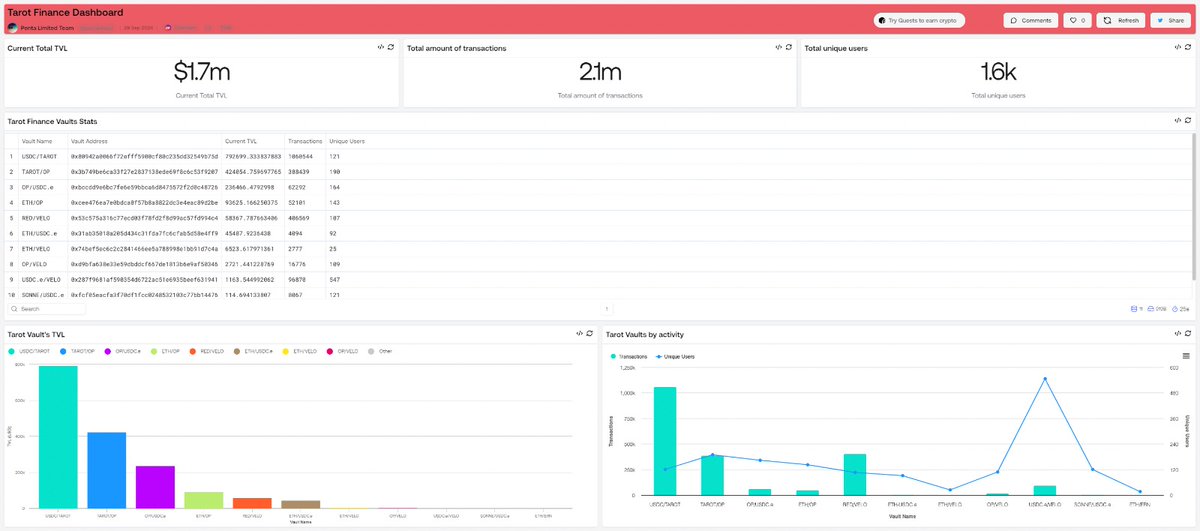Refresh the Tarot Finance Vaults Stats table
The height and width of the screenshot is (531, 1200).
pyautogui.click(x=1186, y=120)
